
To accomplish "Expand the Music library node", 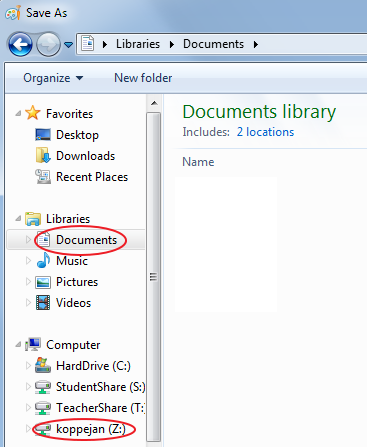I will click(x=28, y=261).
